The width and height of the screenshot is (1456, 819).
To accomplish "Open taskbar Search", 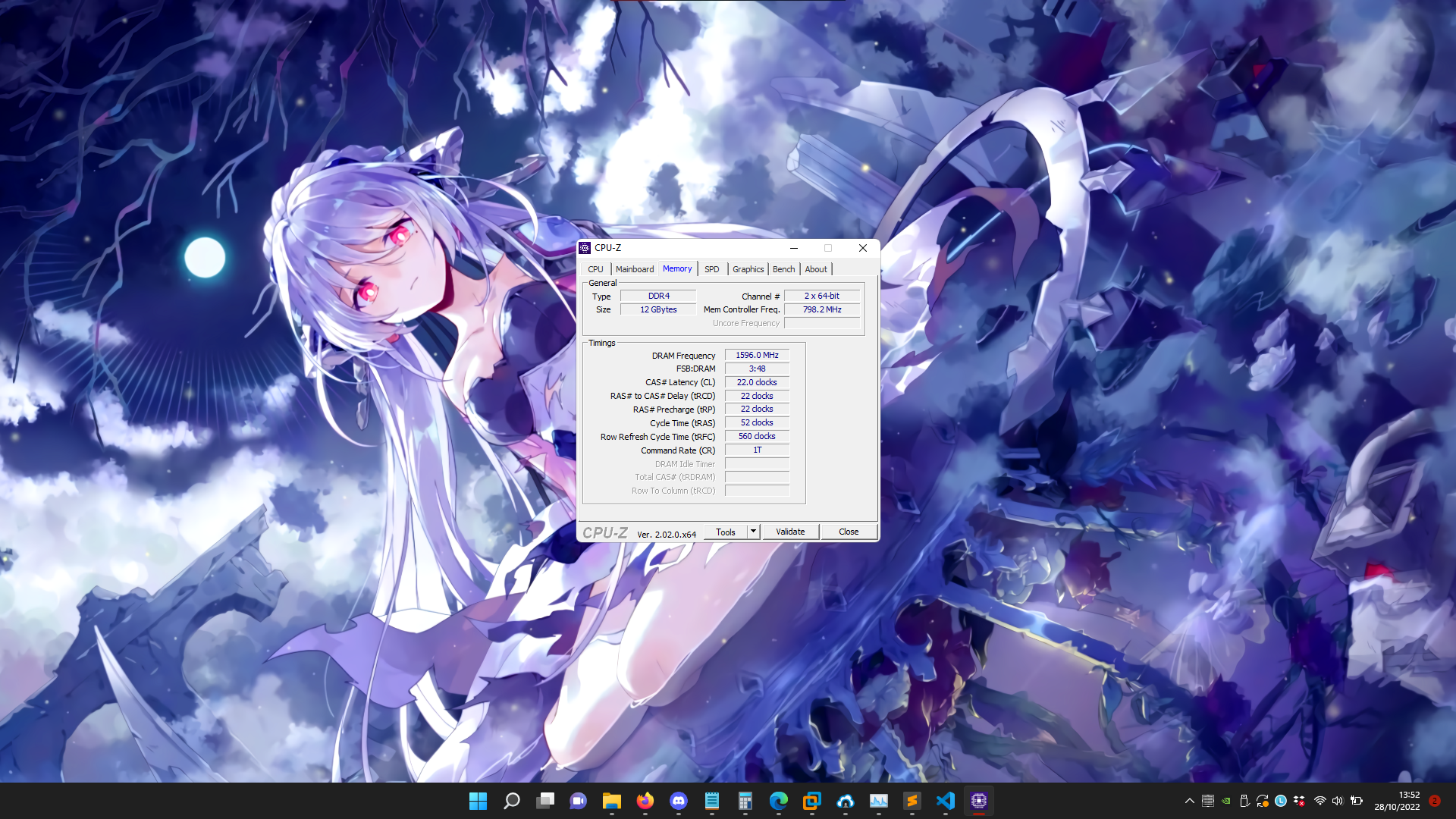I will click(x=512, y=801).
